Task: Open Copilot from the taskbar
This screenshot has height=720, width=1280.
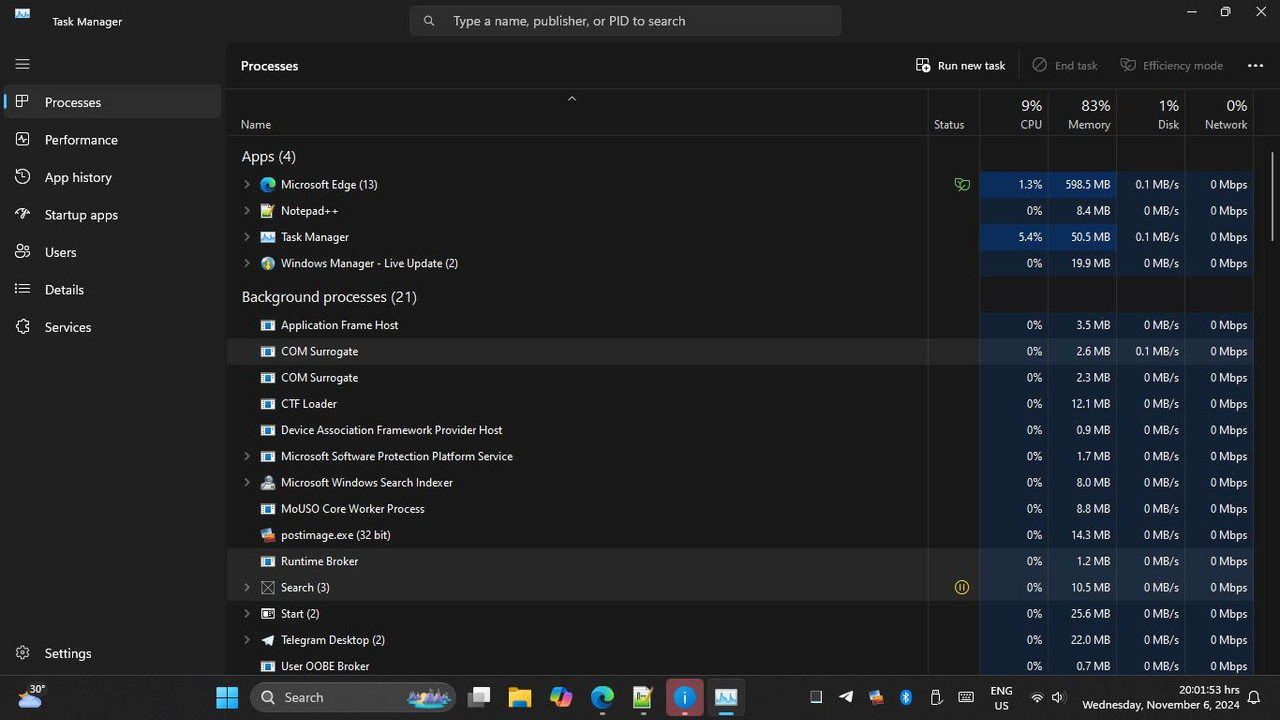Action: [561, 697]
